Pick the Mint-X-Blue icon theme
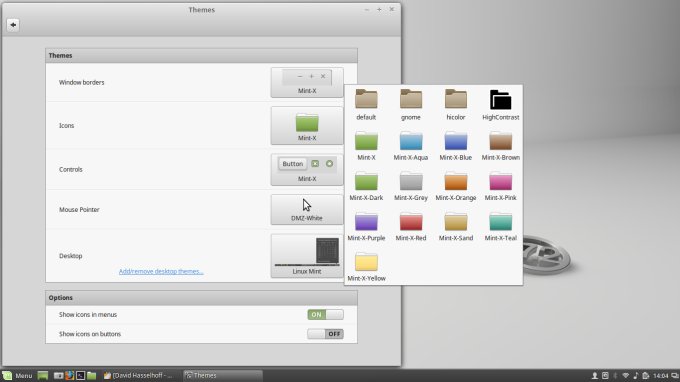 (456, 145)
